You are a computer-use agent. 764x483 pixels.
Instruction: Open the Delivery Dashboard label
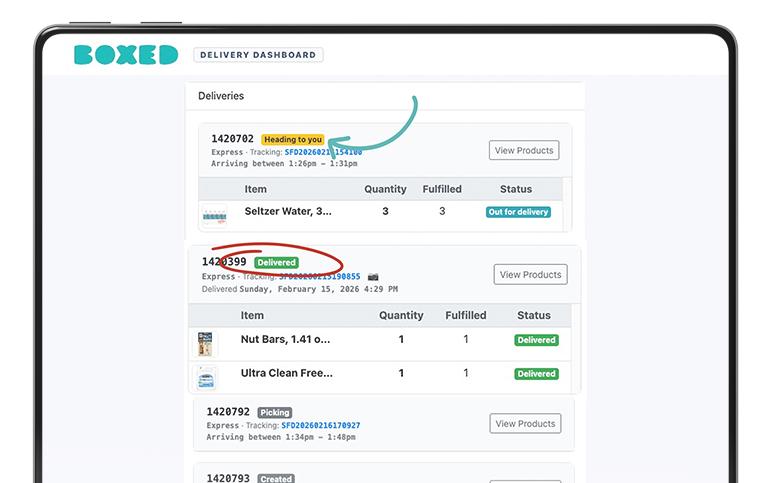[x=258, y=55]
